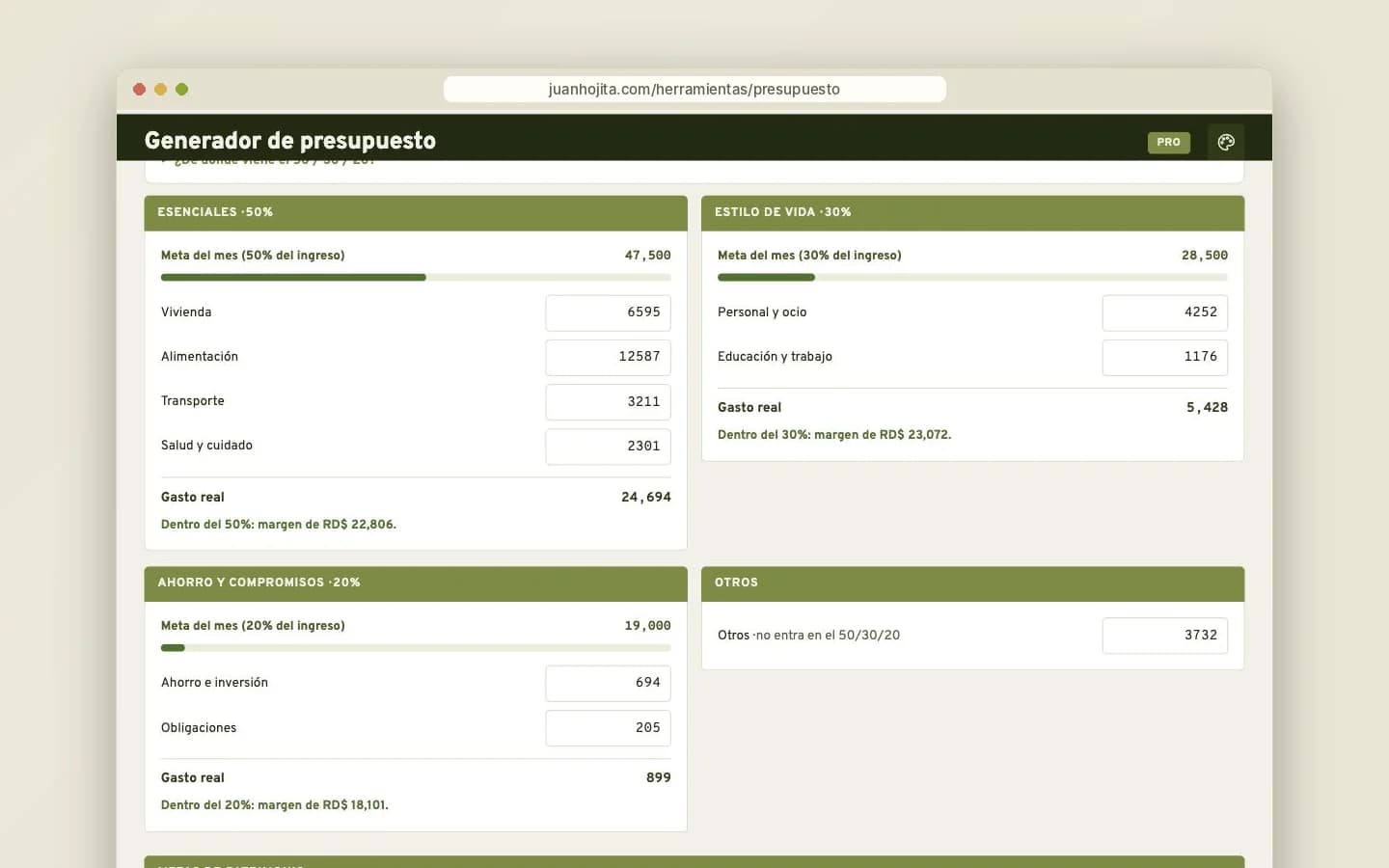This screenshot has width=1389, height=868.
Task: Click the PRO badge button
Action: tap(1168, 142)
